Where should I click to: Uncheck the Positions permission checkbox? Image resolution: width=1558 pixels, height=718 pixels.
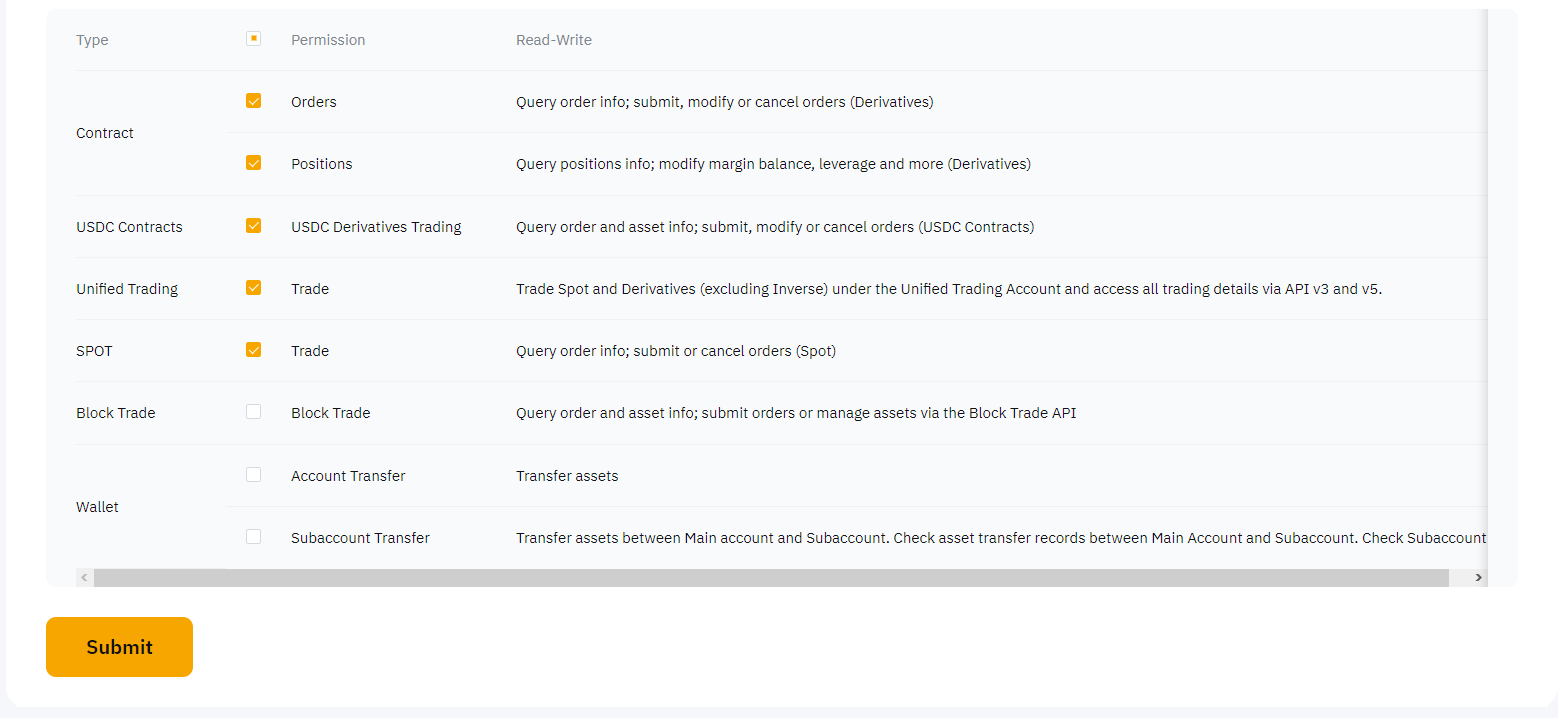coord(254,163)
